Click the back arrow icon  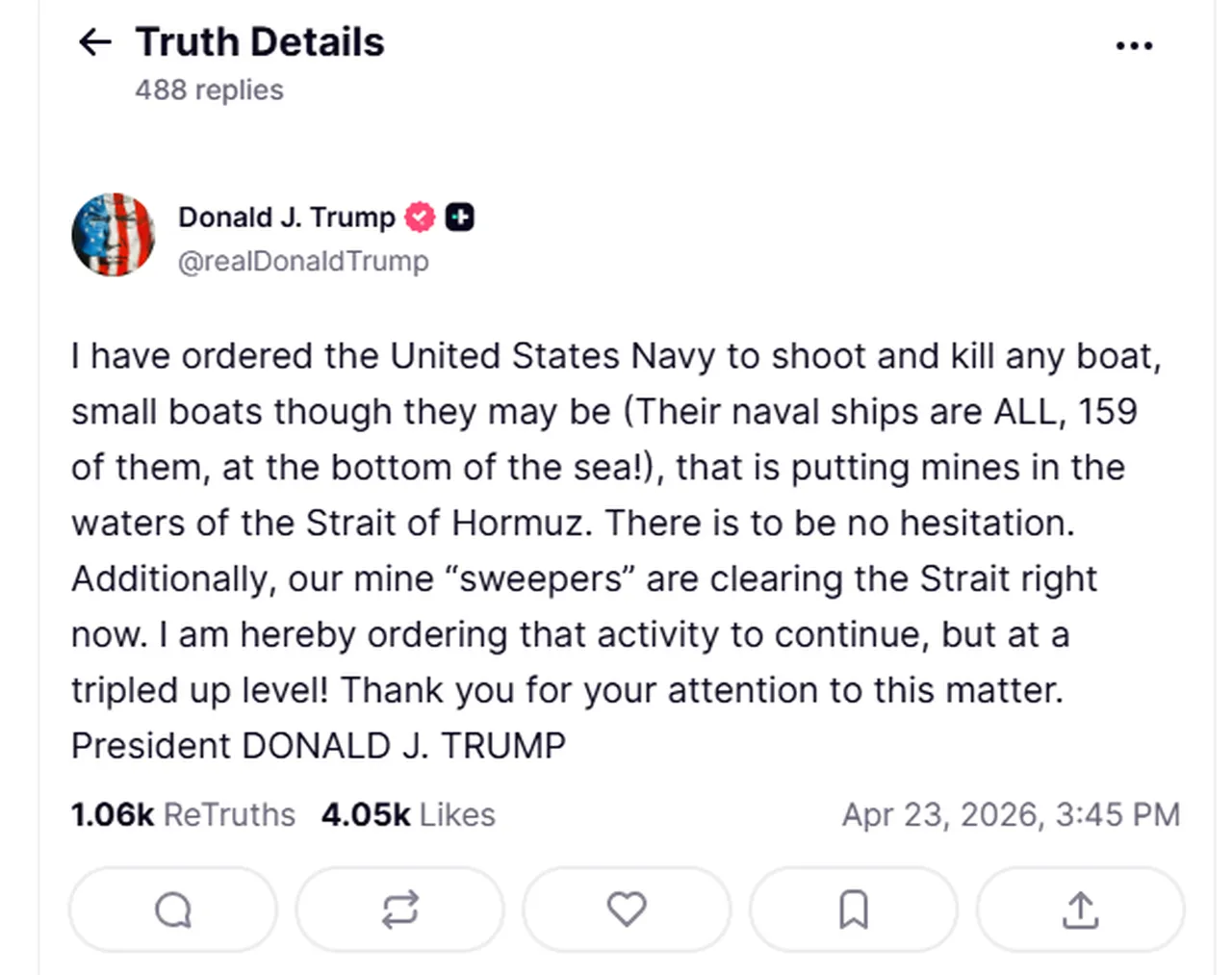coord(93,42)
